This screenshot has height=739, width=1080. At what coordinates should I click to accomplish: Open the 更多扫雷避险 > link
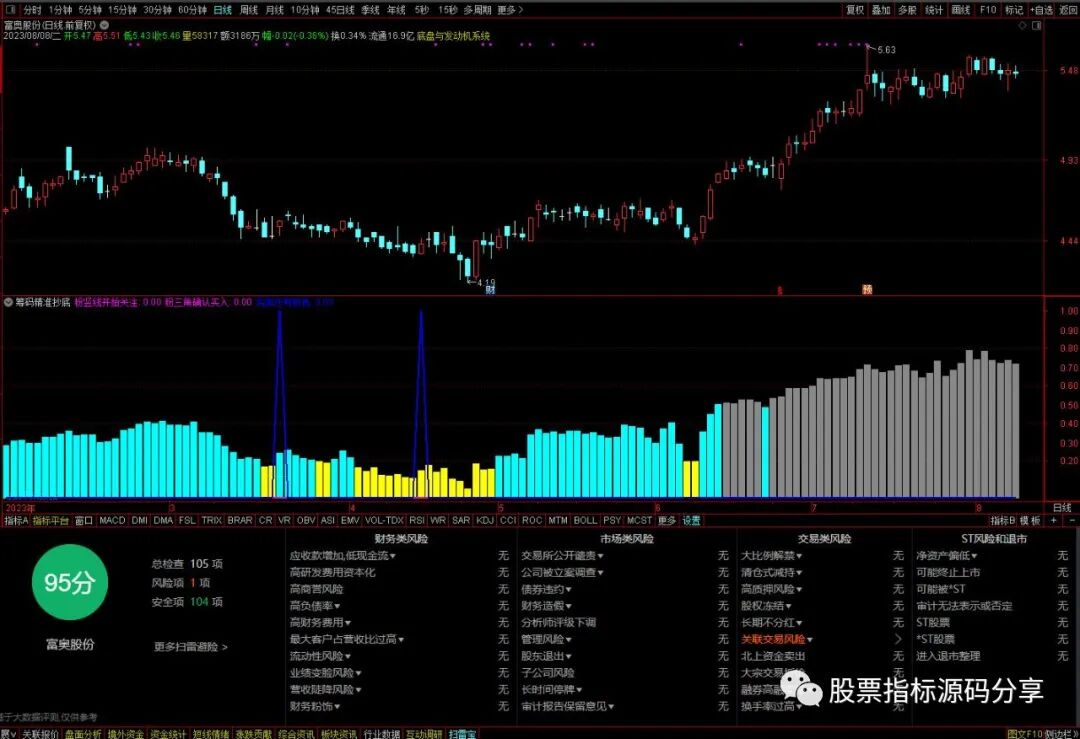(191, 647)
